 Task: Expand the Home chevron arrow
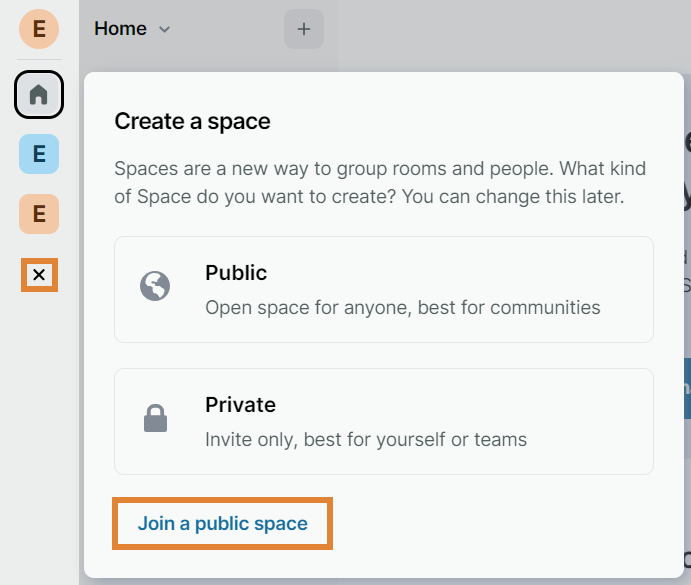coord(165,30)
